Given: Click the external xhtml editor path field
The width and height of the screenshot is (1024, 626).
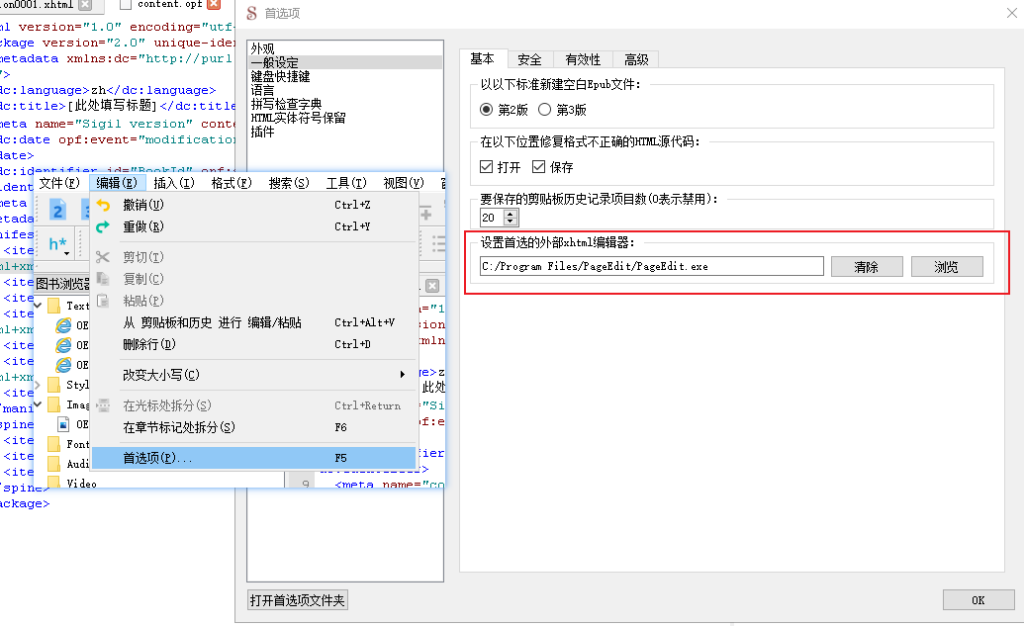Looking at the screenshot, I should point(651,266).
